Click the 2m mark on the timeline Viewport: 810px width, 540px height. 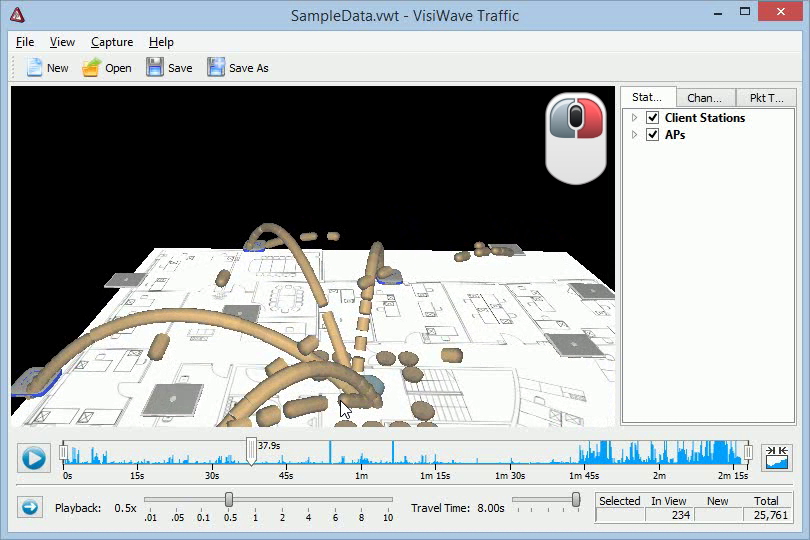(x=659, y=475)
